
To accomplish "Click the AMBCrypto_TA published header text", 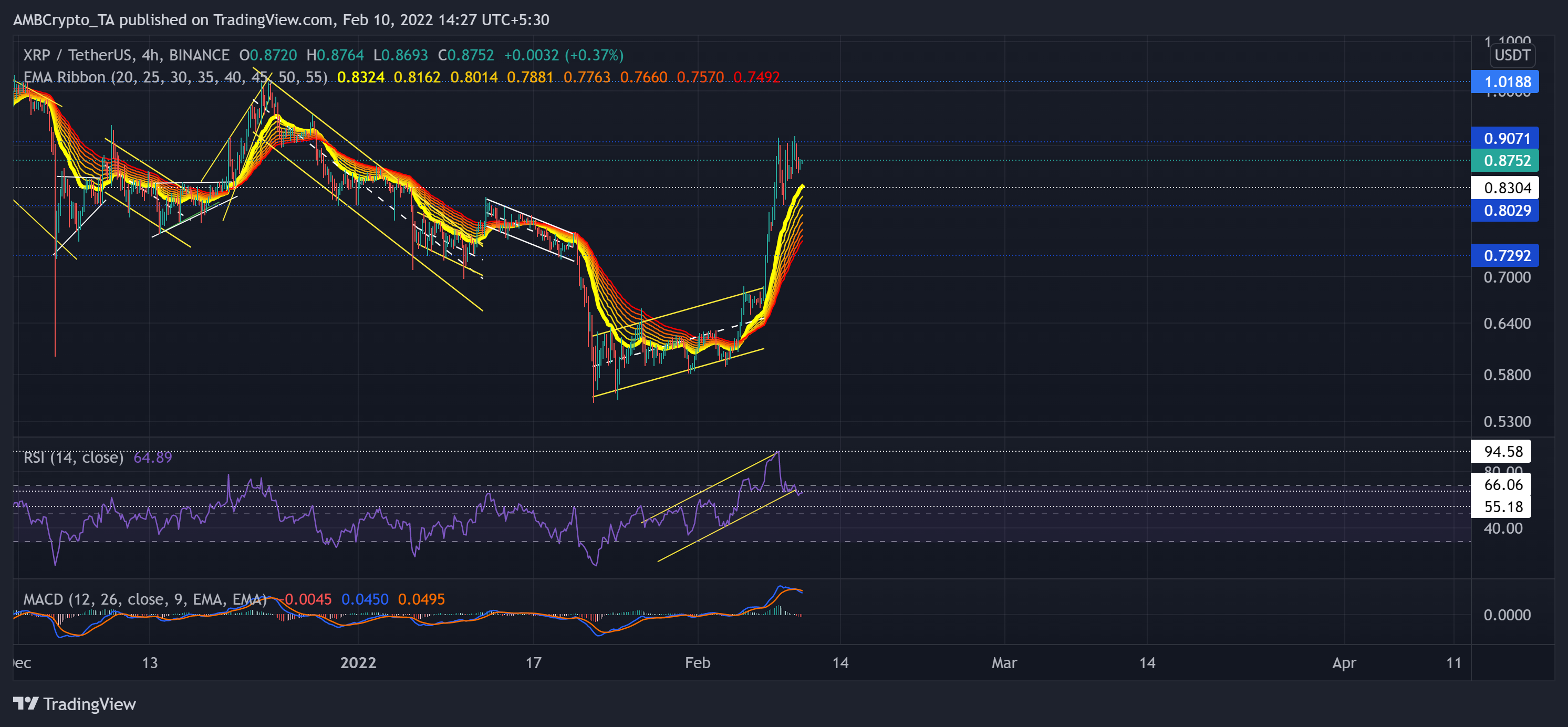I will coord(281,20).
